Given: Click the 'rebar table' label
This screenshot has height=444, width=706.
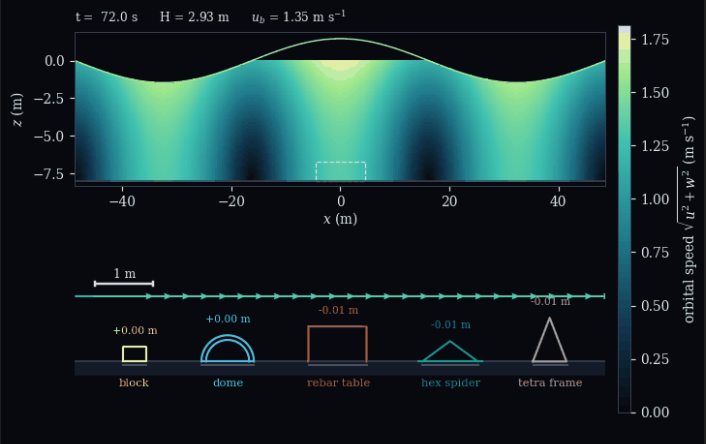Looking at the screenshot, I should point(339,383).
